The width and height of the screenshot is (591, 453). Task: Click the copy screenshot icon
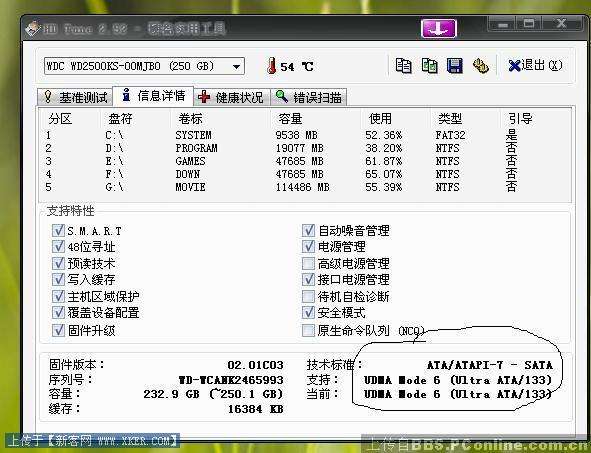[429, 66]
